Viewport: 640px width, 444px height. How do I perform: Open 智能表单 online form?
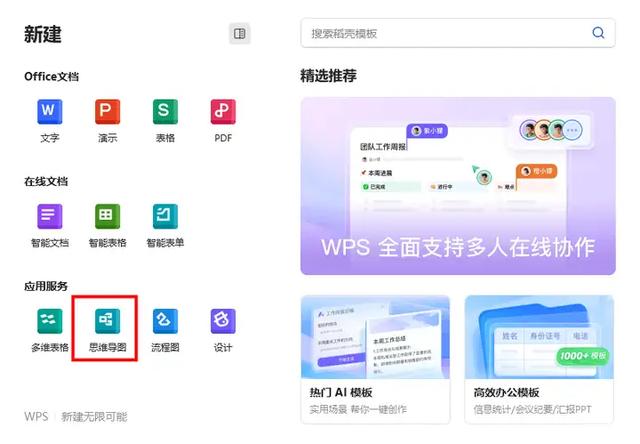click(165, 225)
